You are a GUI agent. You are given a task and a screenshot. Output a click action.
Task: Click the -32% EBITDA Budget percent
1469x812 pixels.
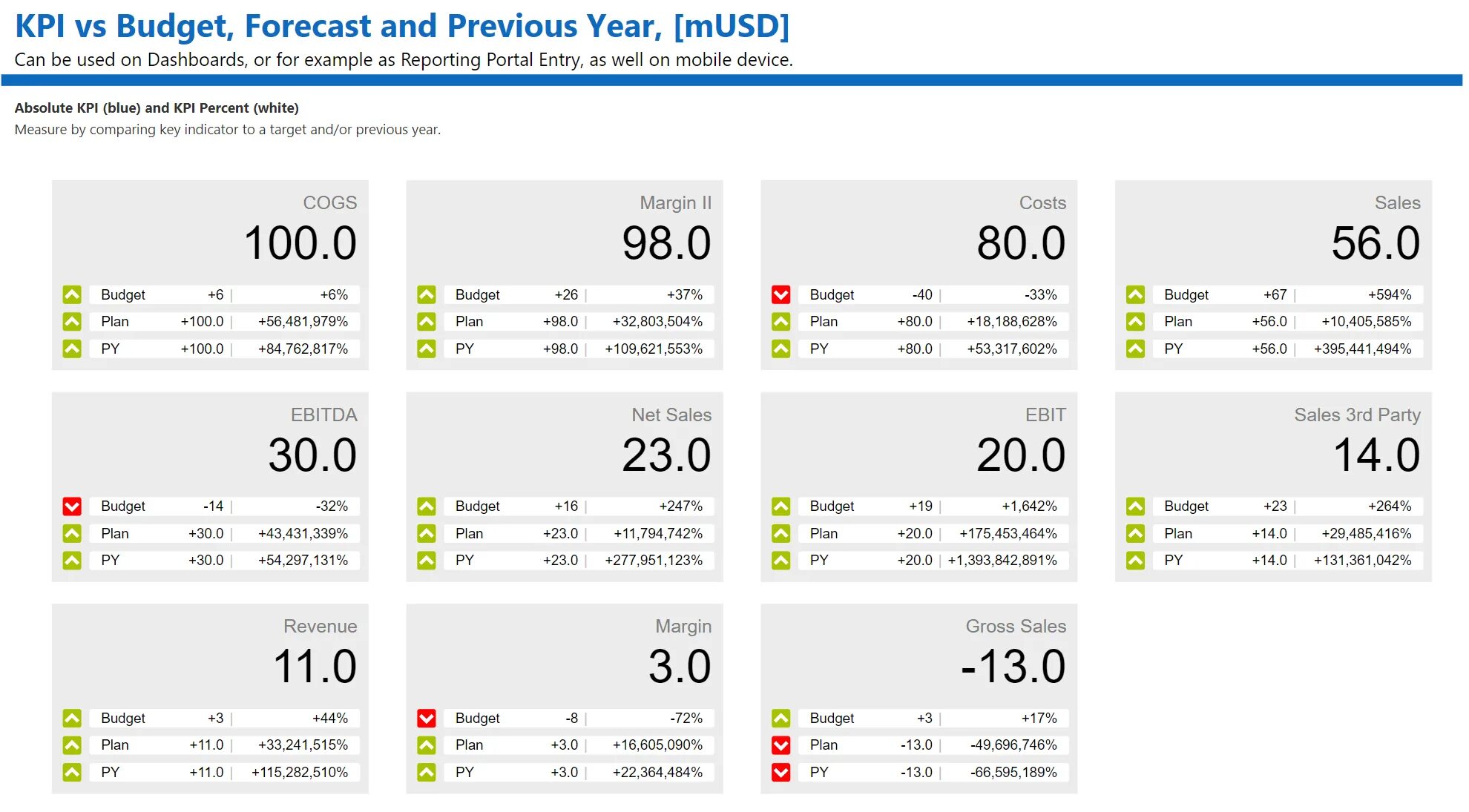pos(332,506)
